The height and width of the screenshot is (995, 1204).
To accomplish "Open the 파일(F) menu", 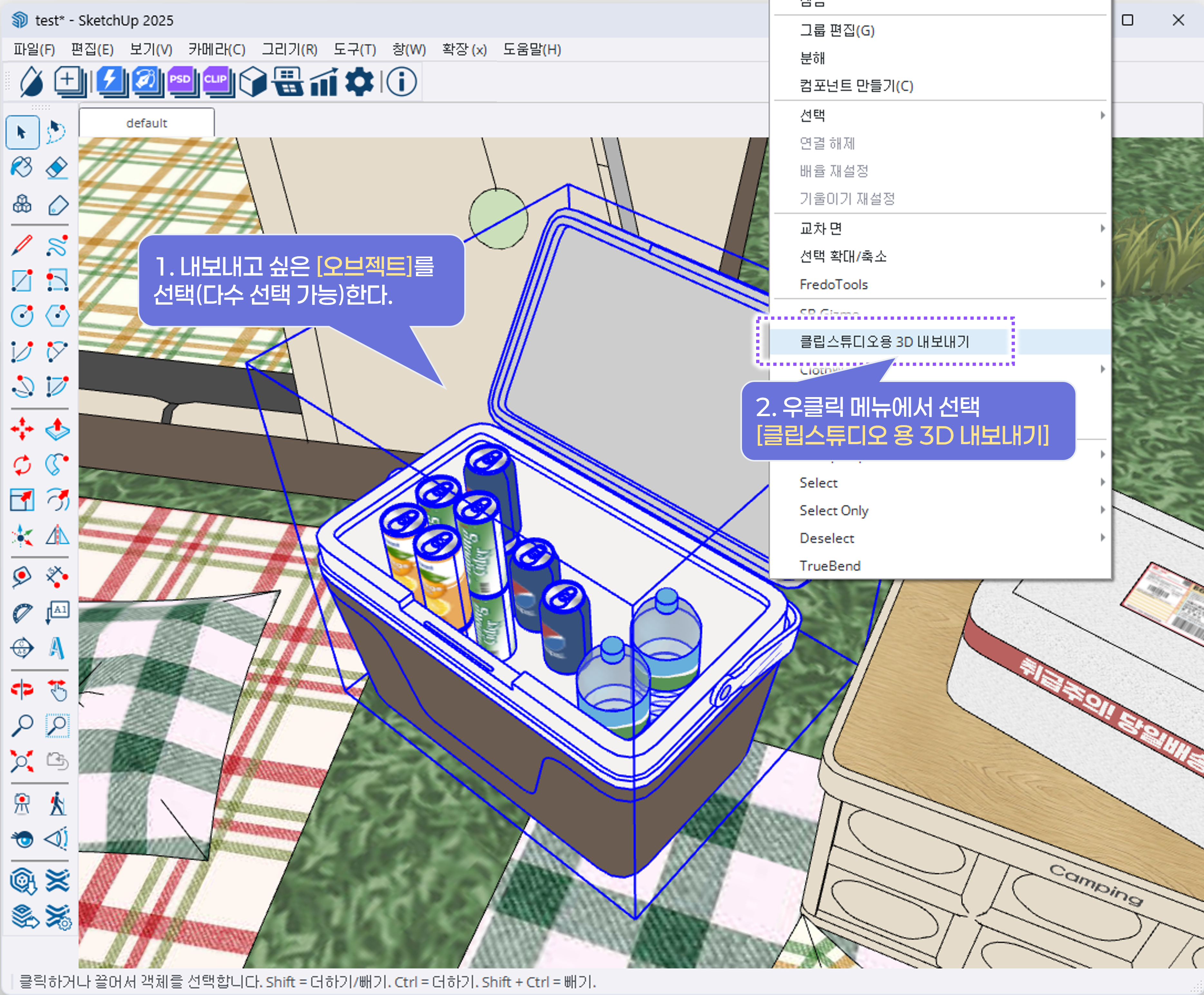I will pyautogui.click(x=34, y=50).
